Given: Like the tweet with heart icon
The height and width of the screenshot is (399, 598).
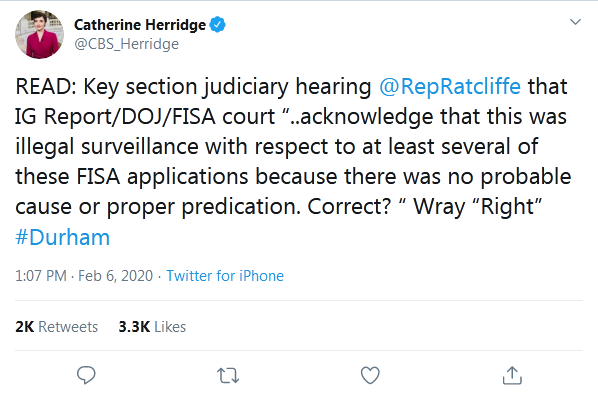Looking at the screenshot, I should [370, 375].
